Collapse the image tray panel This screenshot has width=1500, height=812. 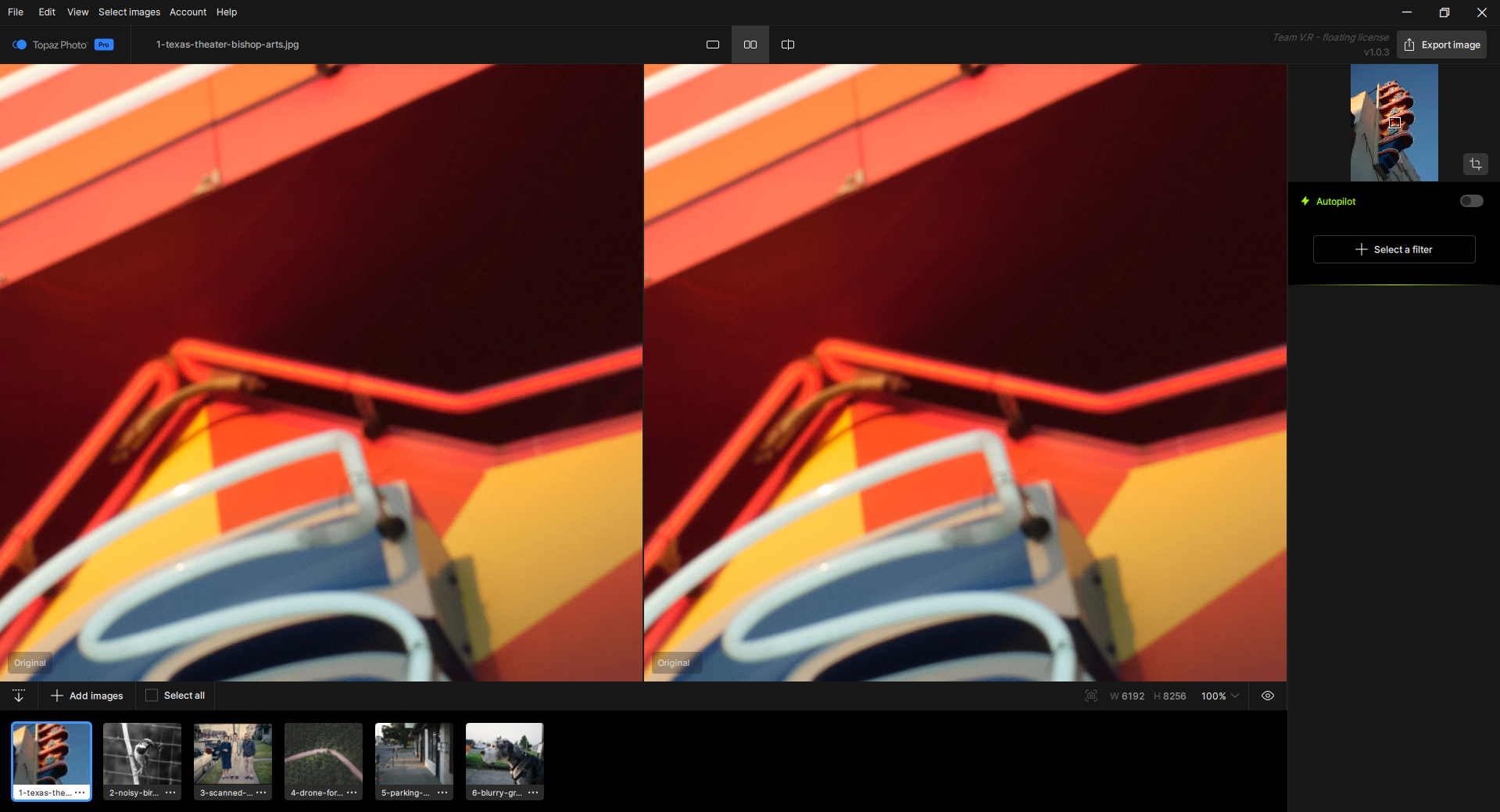(x=19, y=696)
